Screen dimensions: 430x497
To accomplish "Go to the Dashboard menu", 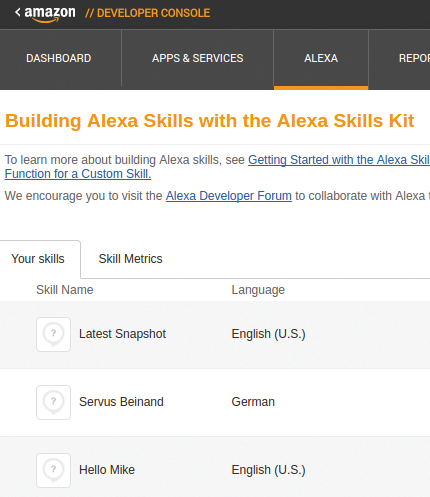I will [x=59, y=58].
